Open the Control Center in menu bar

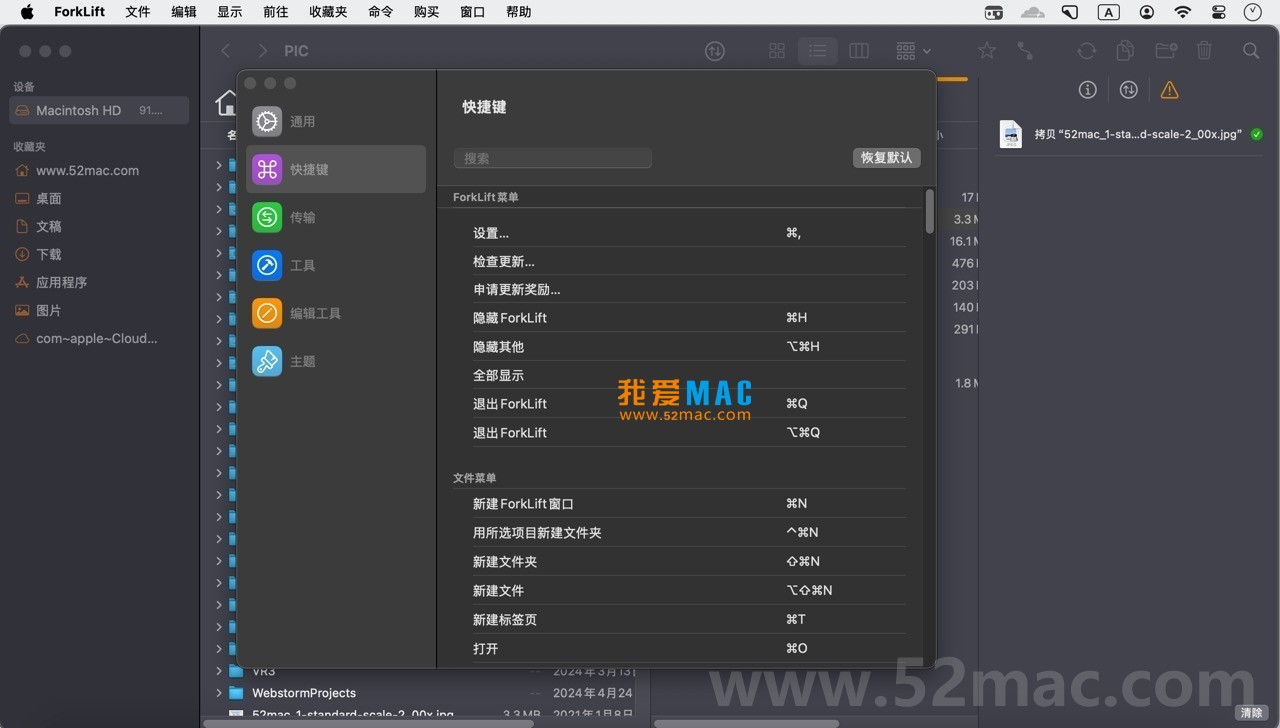[x=1218, y=12]
